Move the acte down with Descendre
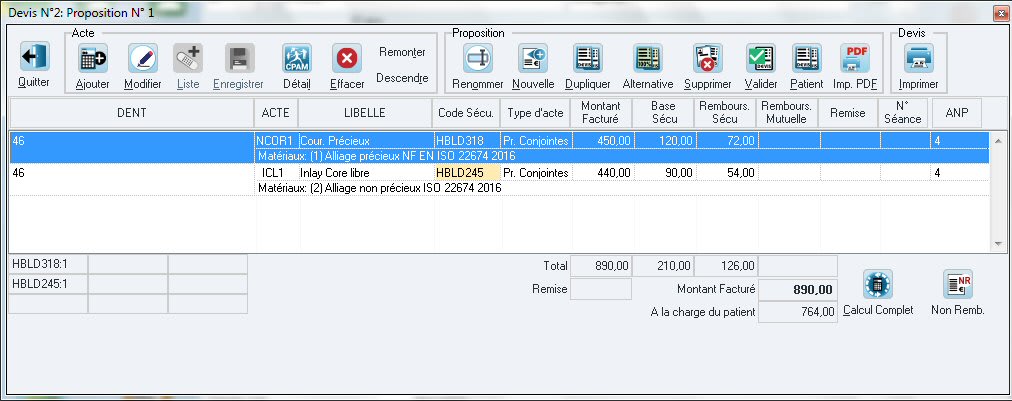 (x=402, y=78)
